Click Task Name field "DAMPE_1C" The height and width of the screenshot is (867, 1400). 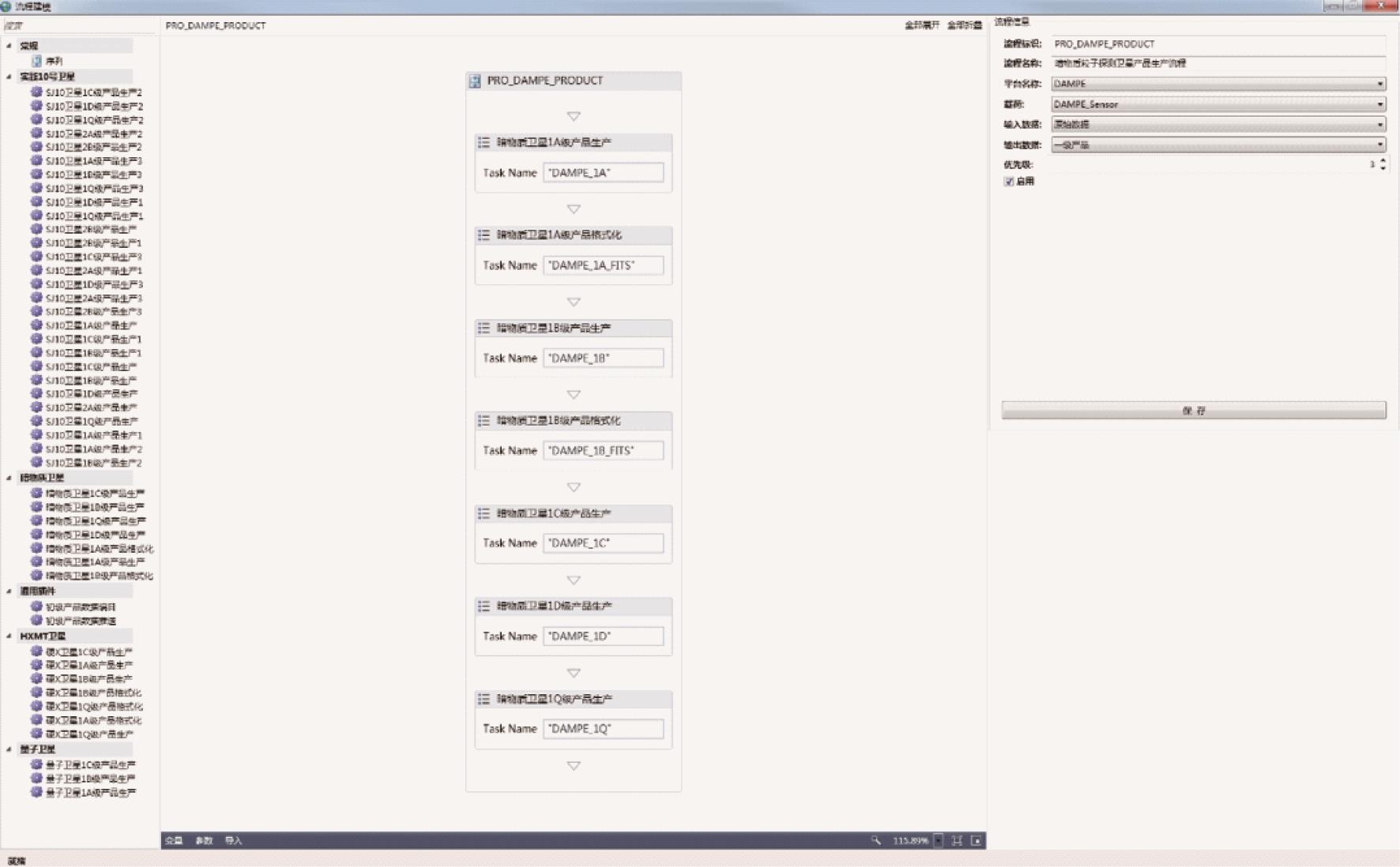click(604, 543)
